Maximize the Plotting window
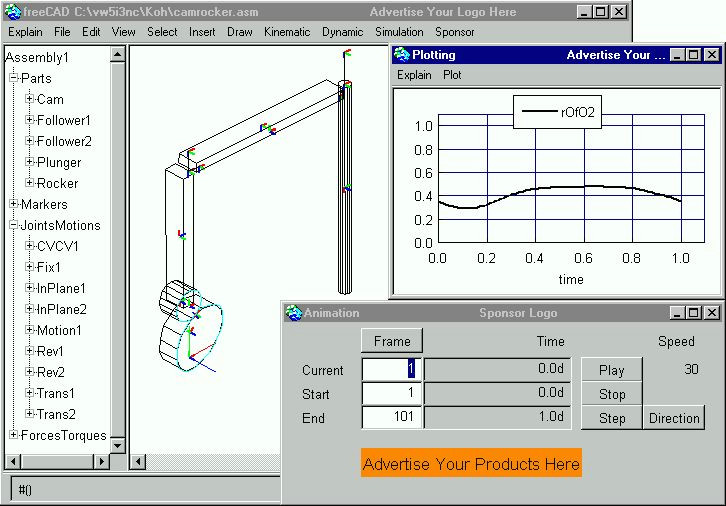The image size is (726, 506). click(x=694, y=55)
